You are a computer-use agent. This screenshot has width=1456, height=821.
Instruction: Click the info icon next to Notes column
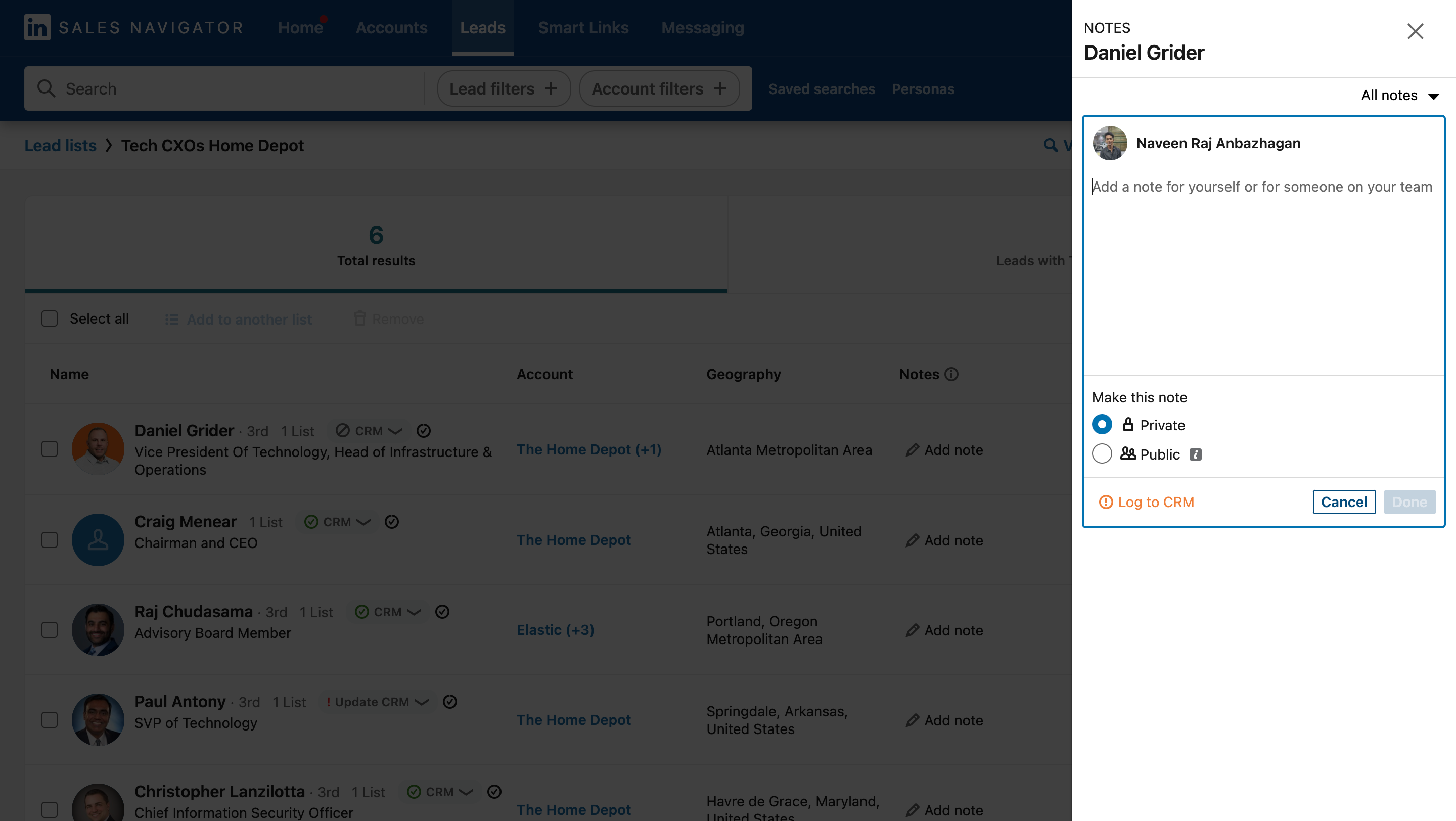[951, 374]
